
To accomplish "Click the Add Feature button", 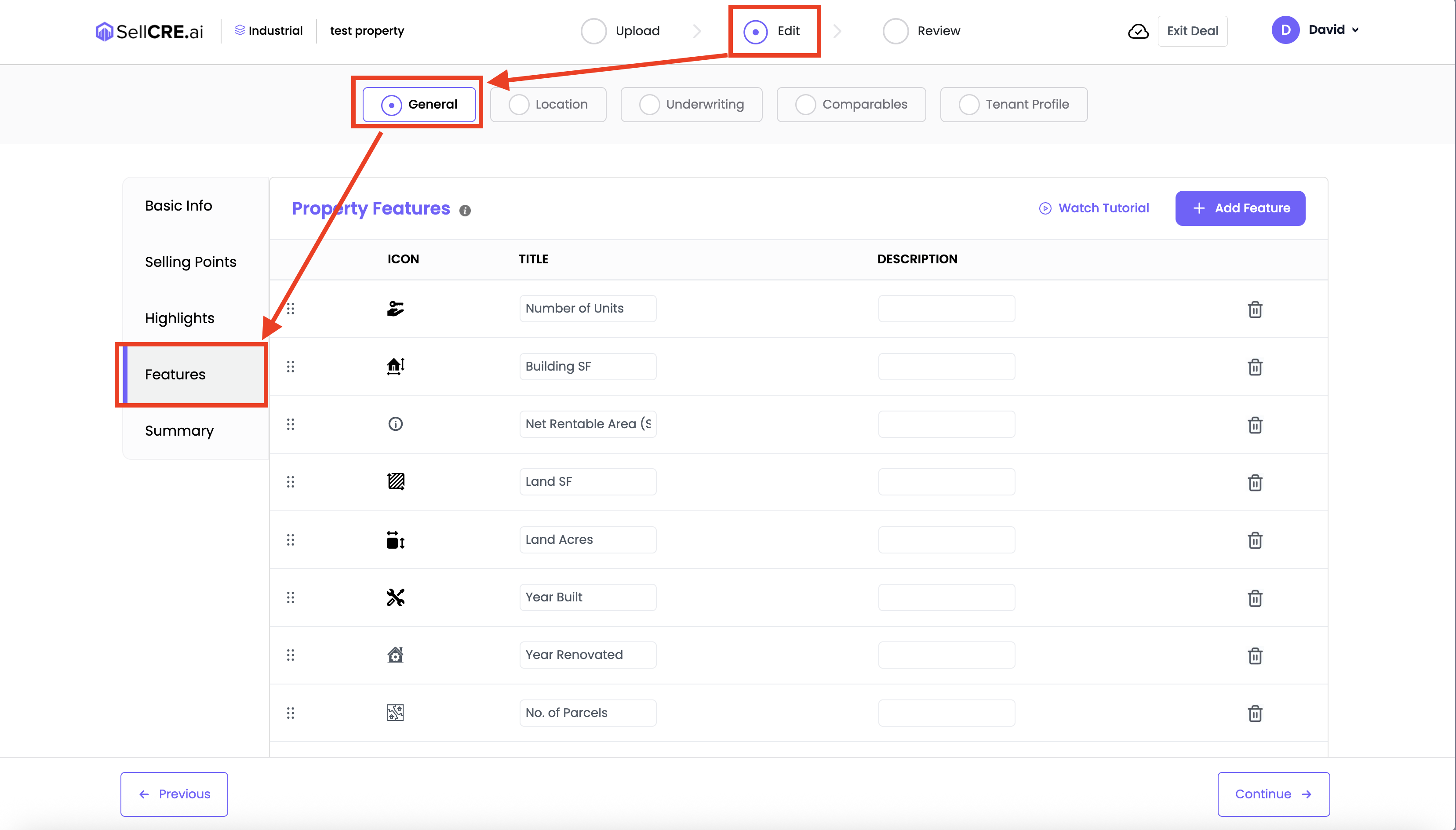I will click(x=1239, y=208).
